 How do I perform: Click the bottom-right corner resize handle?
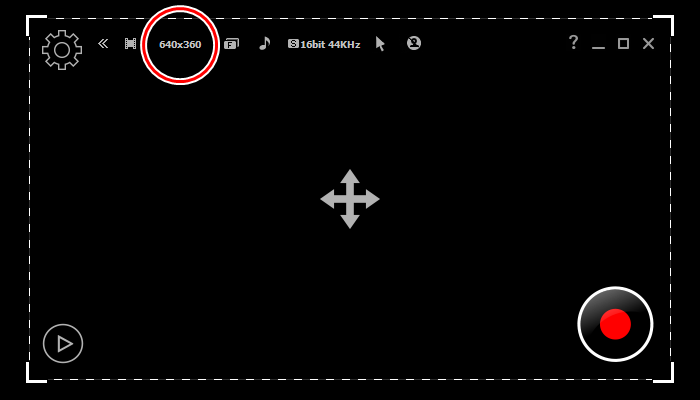(x=664, y=373)
